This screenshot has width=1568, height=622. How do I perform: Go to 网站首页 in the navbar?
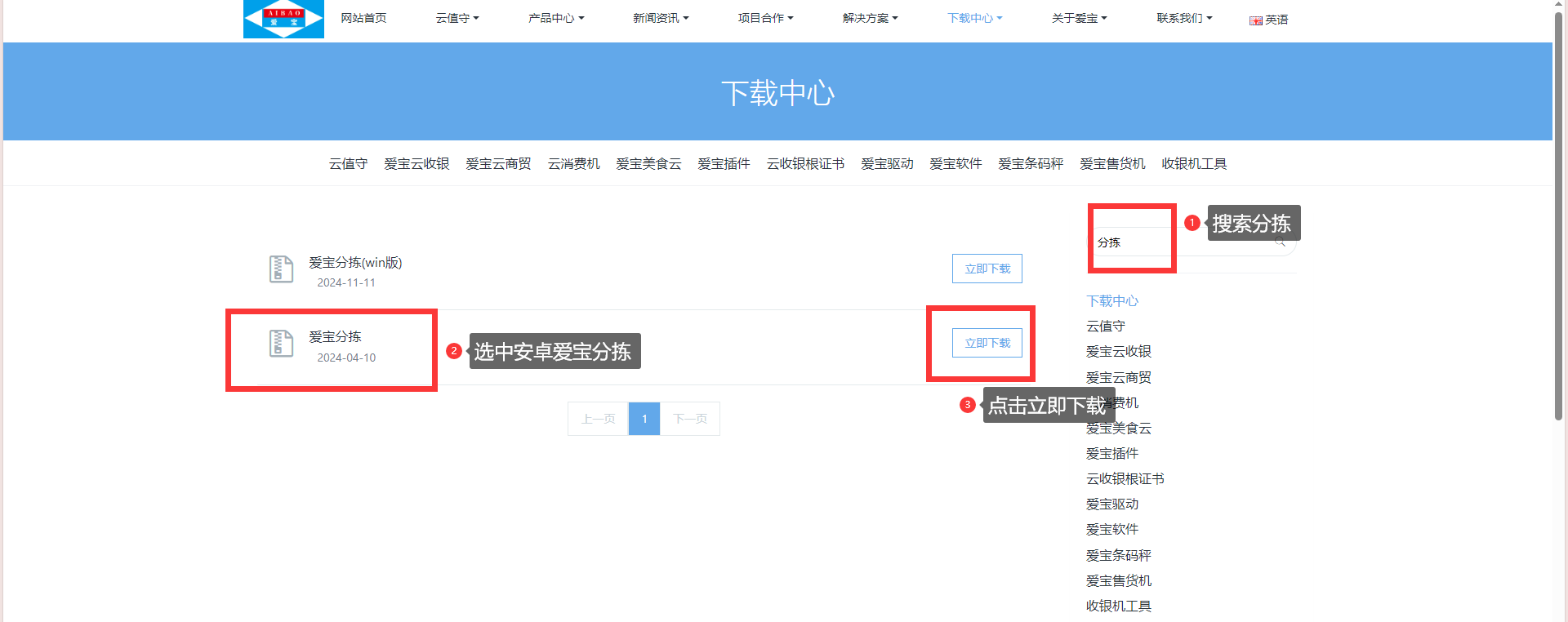click(363, 18)
